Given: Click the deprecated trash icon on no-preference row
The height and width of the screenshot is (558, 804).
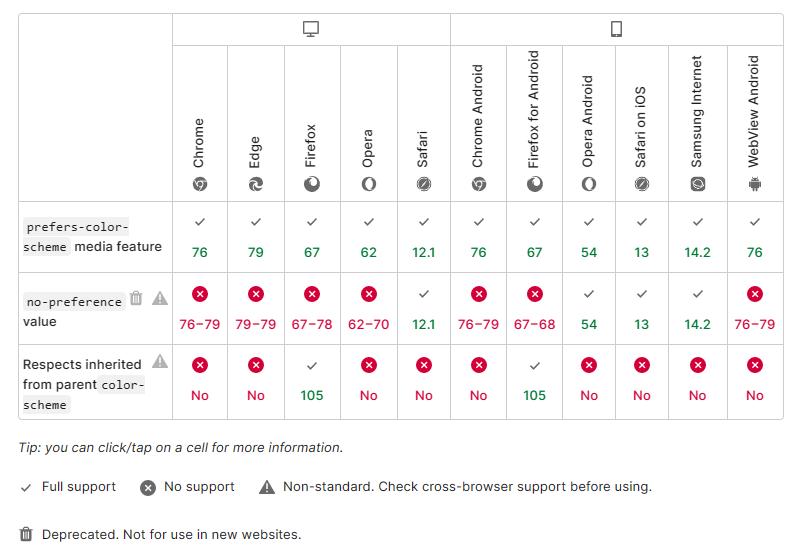Looking at the screenshot, I should coord(137,298).
